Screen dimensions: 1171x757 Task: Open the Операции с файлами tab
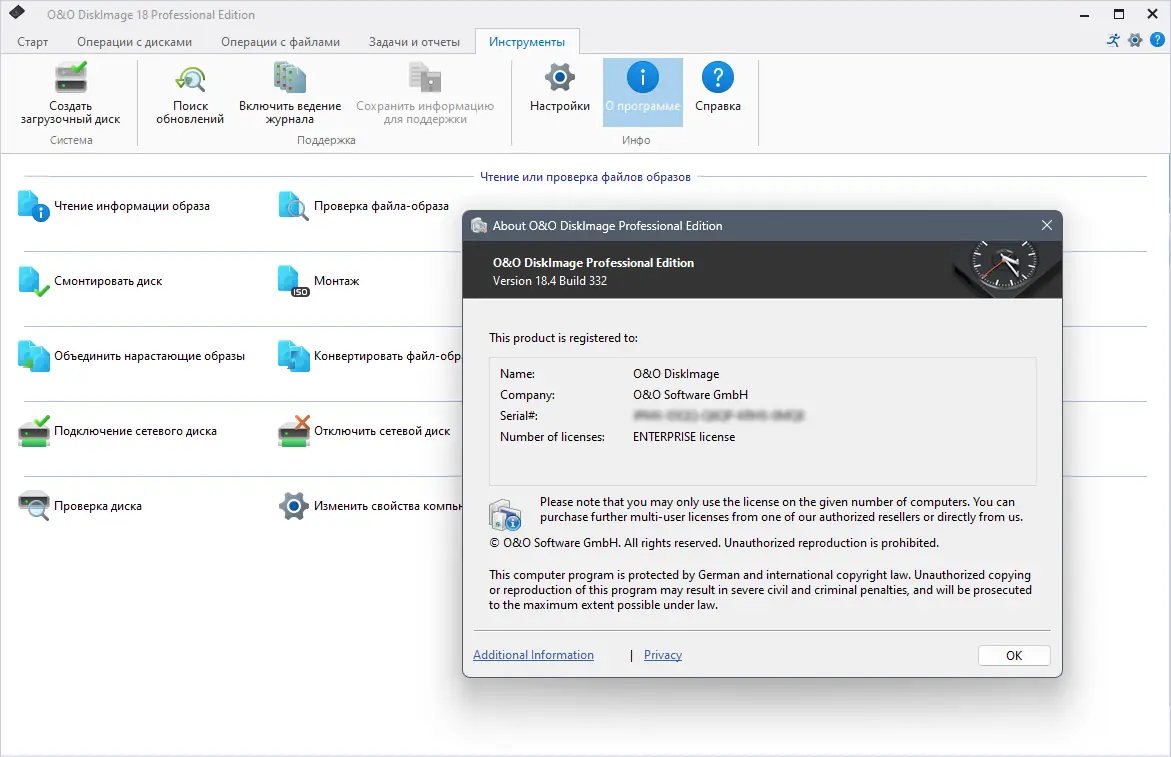pyautogui.click(x=280, y=42)
